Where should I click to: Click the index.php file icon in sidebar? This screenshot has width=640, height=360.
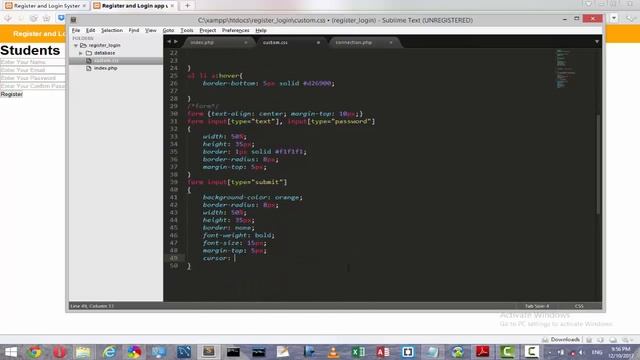89,68
